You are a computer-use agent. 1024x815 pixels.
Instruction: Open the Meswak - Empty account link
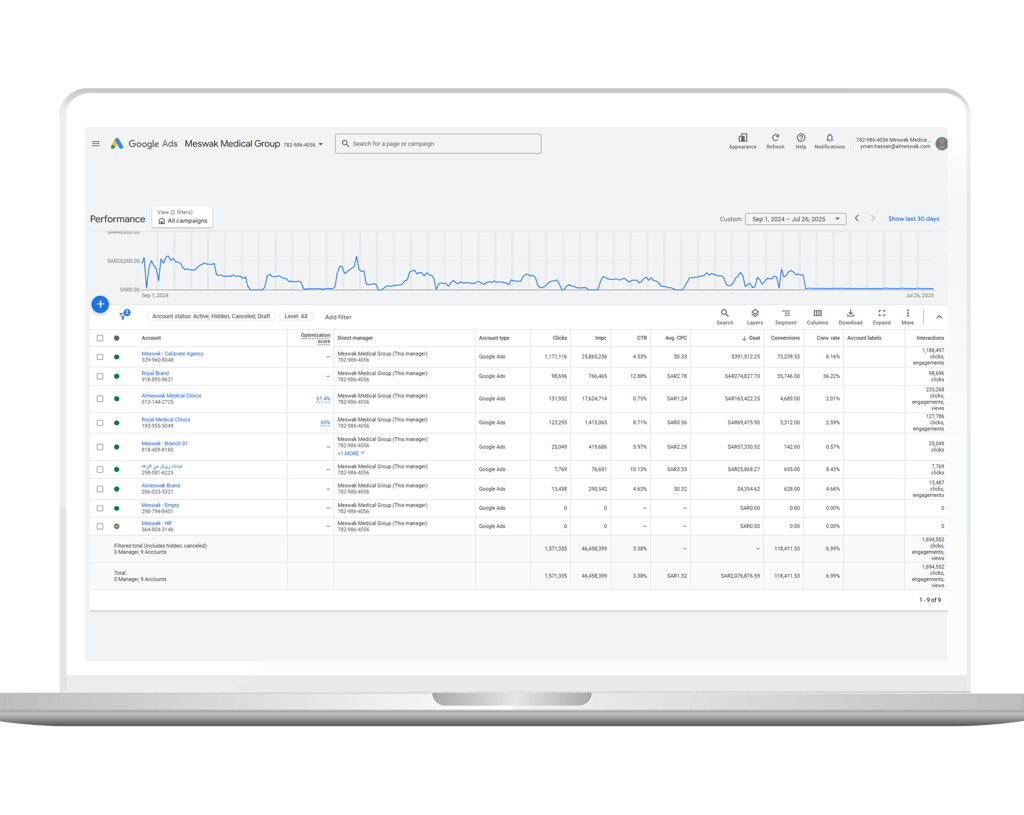(160, 505)
